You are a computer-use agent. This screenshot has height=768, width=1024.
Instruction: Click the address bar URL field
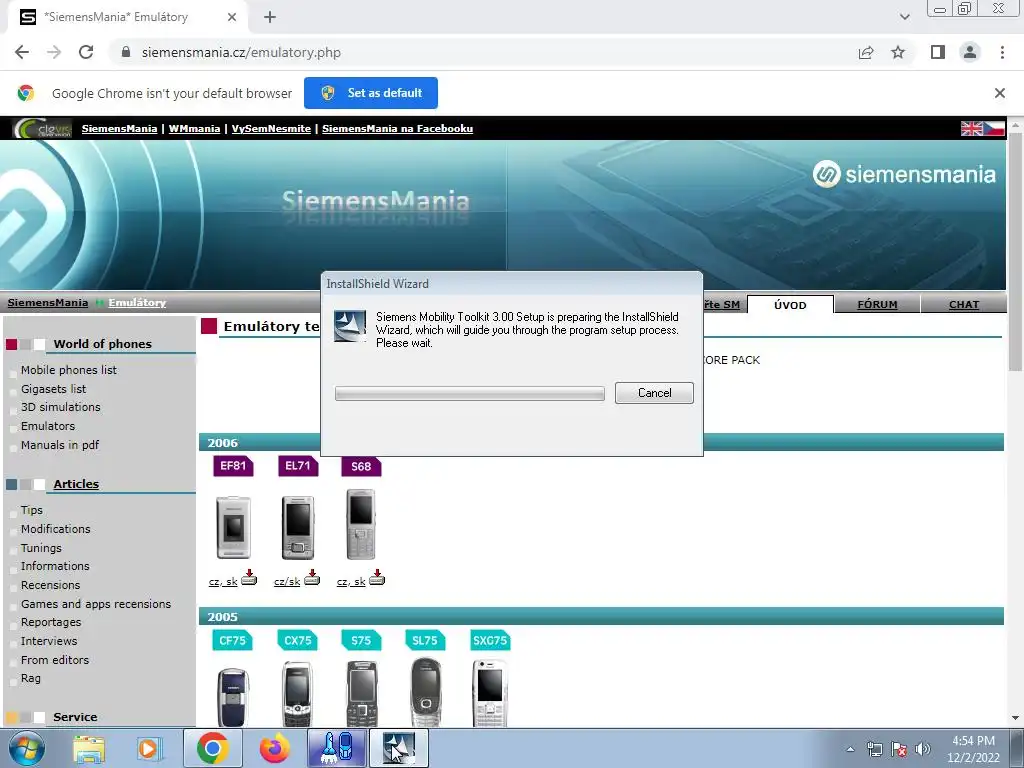483,52
